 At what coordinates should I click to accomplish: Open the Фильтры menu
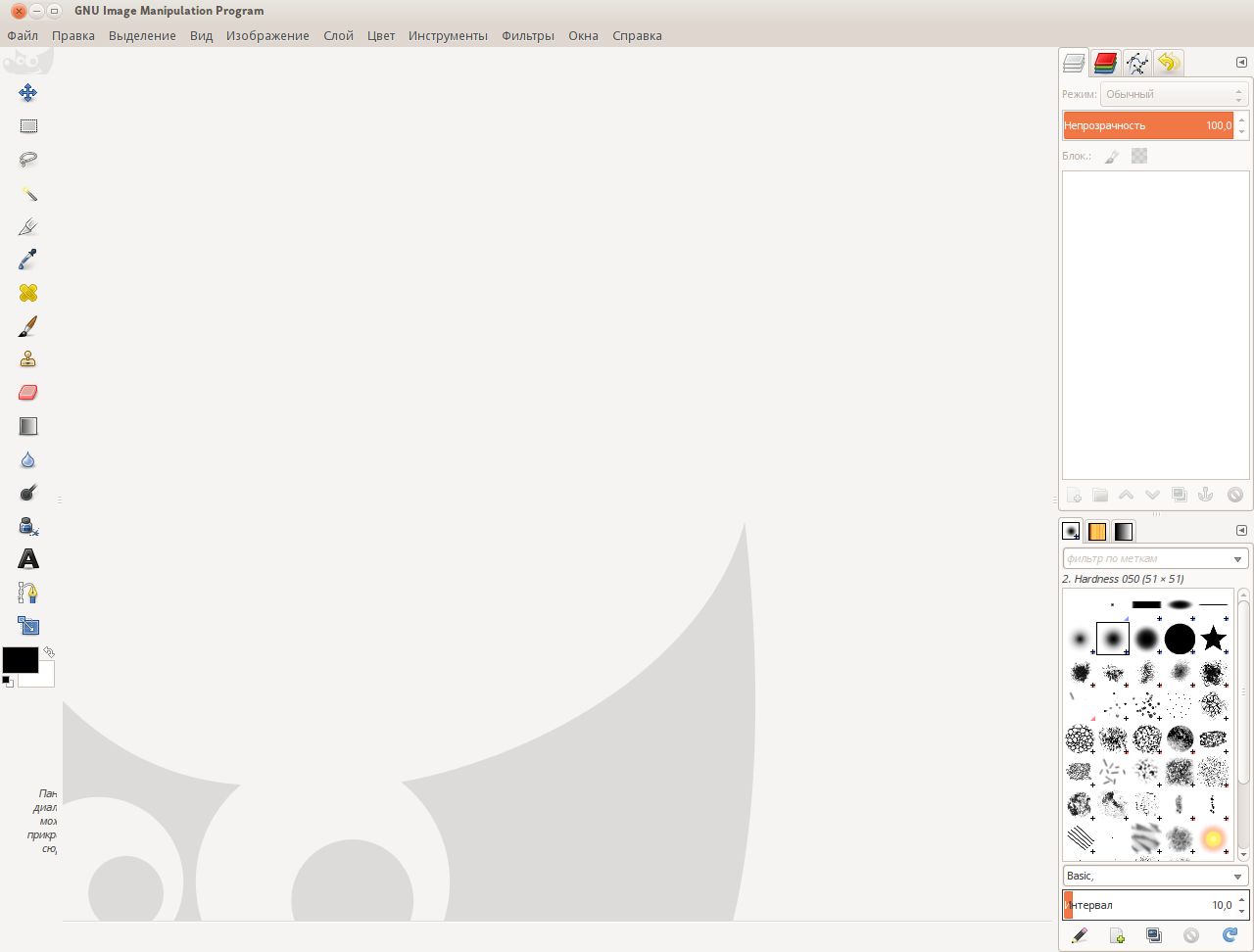(x=528, y=36)
